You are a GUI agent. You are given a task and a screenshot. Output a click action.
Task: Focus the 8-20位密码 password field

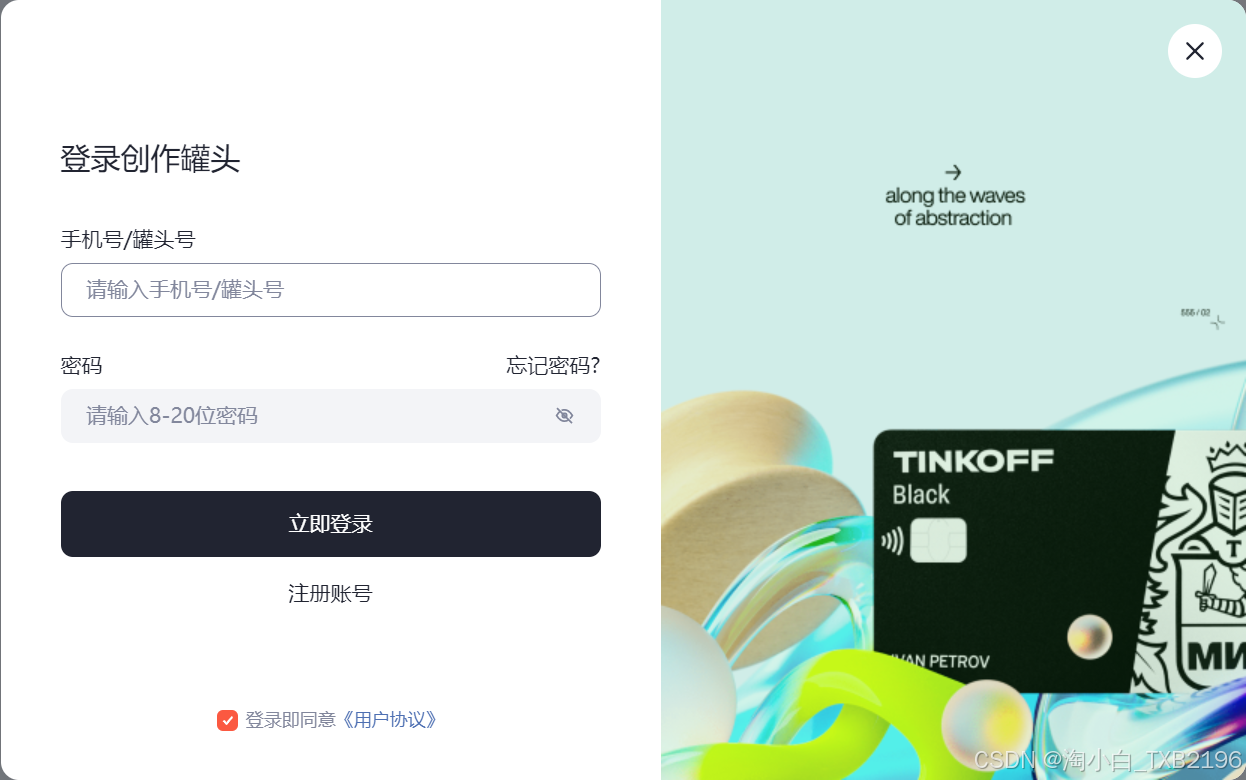(331, 416)
